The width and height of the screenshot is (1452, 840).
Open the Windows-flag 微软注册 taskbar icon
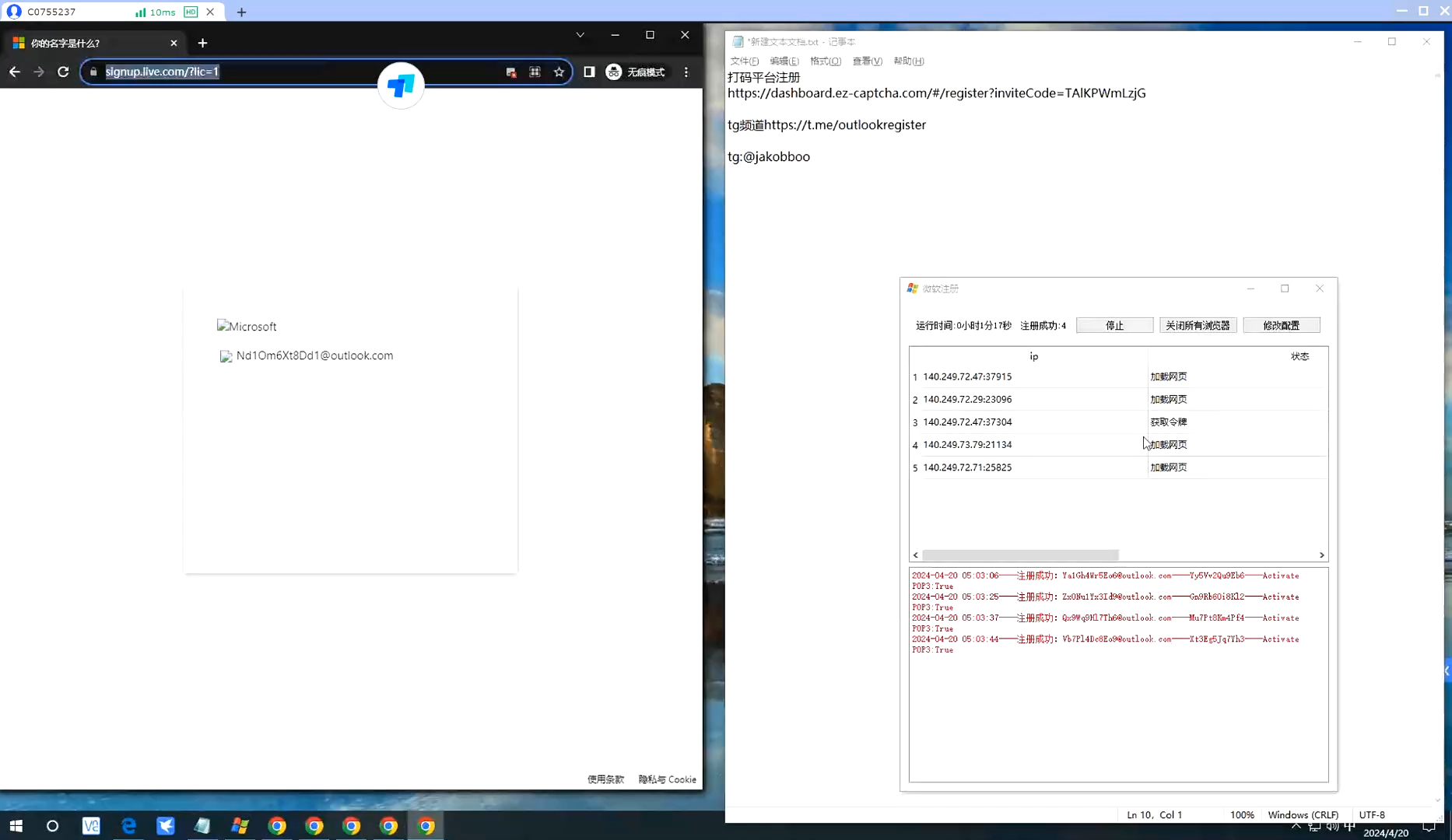(240, 825)
